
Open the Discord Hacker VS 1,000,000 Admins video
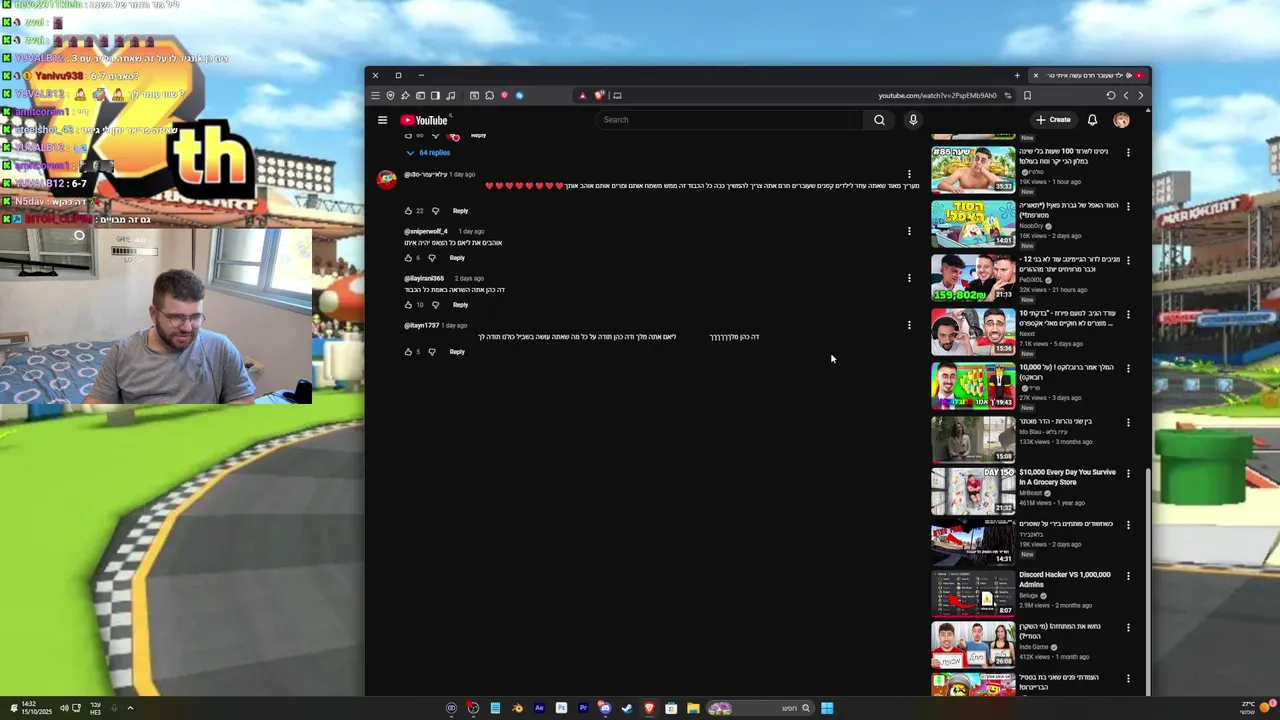[973, 593]
